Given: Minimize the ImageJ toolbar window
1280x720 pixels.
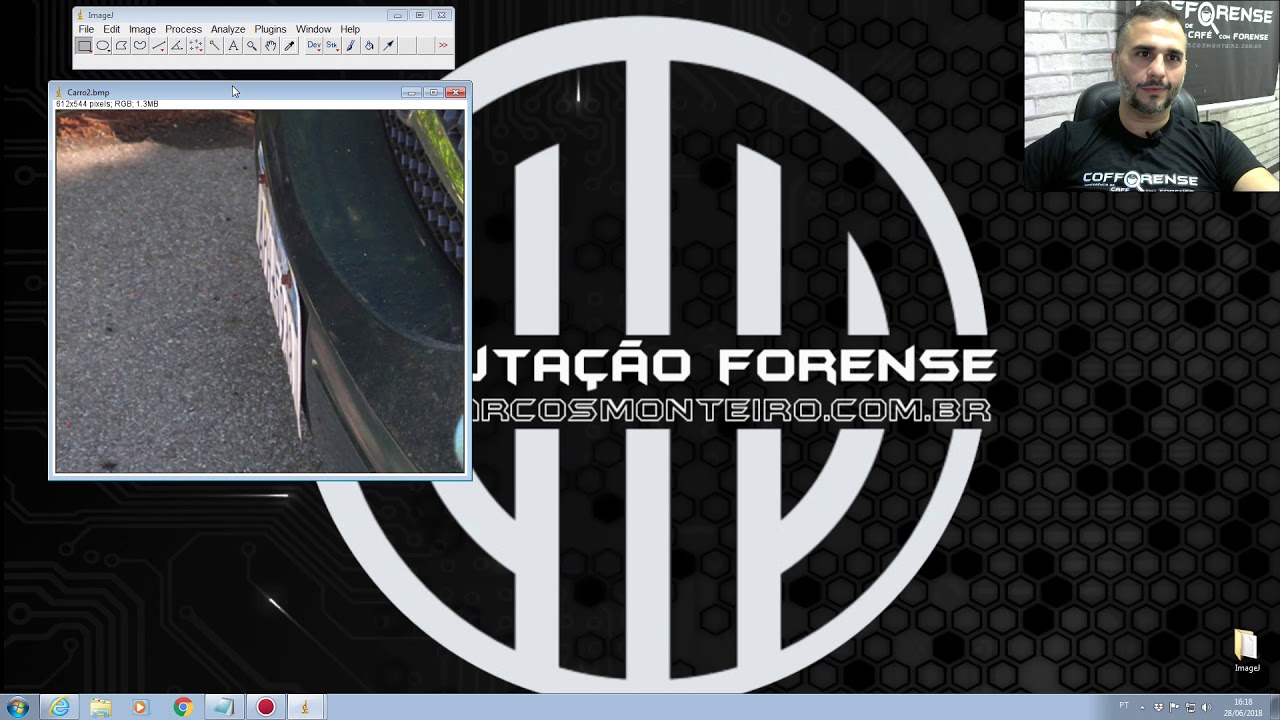Looking at the screenshot, I should [x=397, y=15].
